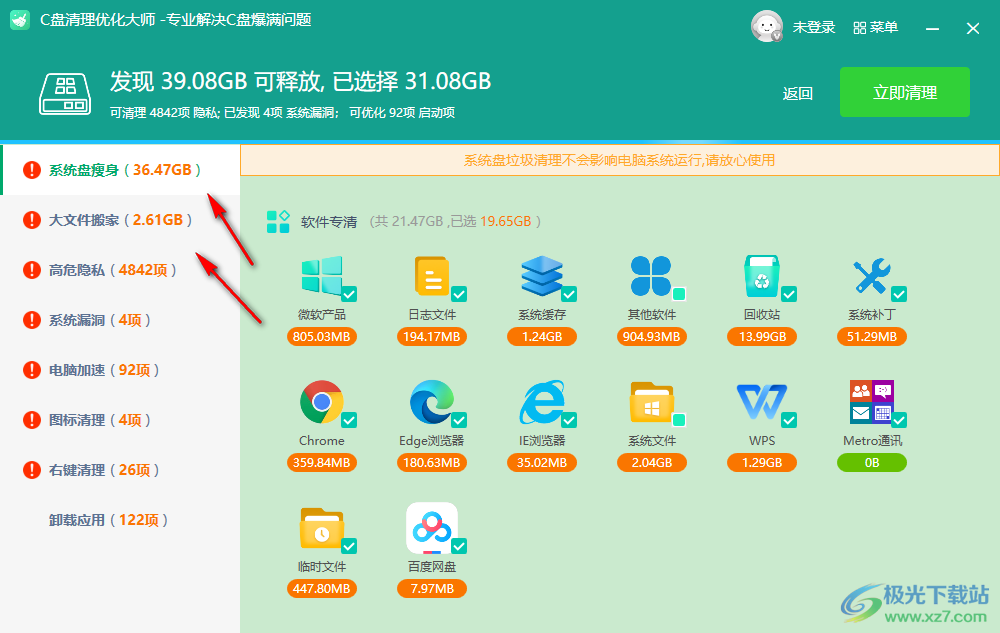1000x633 pixels.
Task: Click the 回收站 recycle bin icon
Action: 762,276
